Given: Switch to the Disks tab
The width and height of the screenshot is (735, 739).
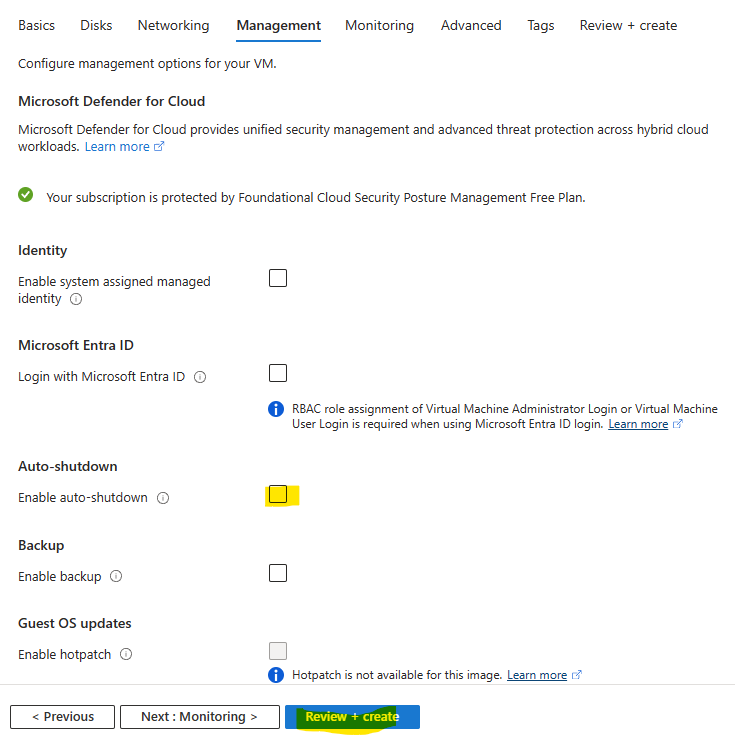Looking at the screenshot, I should point(96,25).
